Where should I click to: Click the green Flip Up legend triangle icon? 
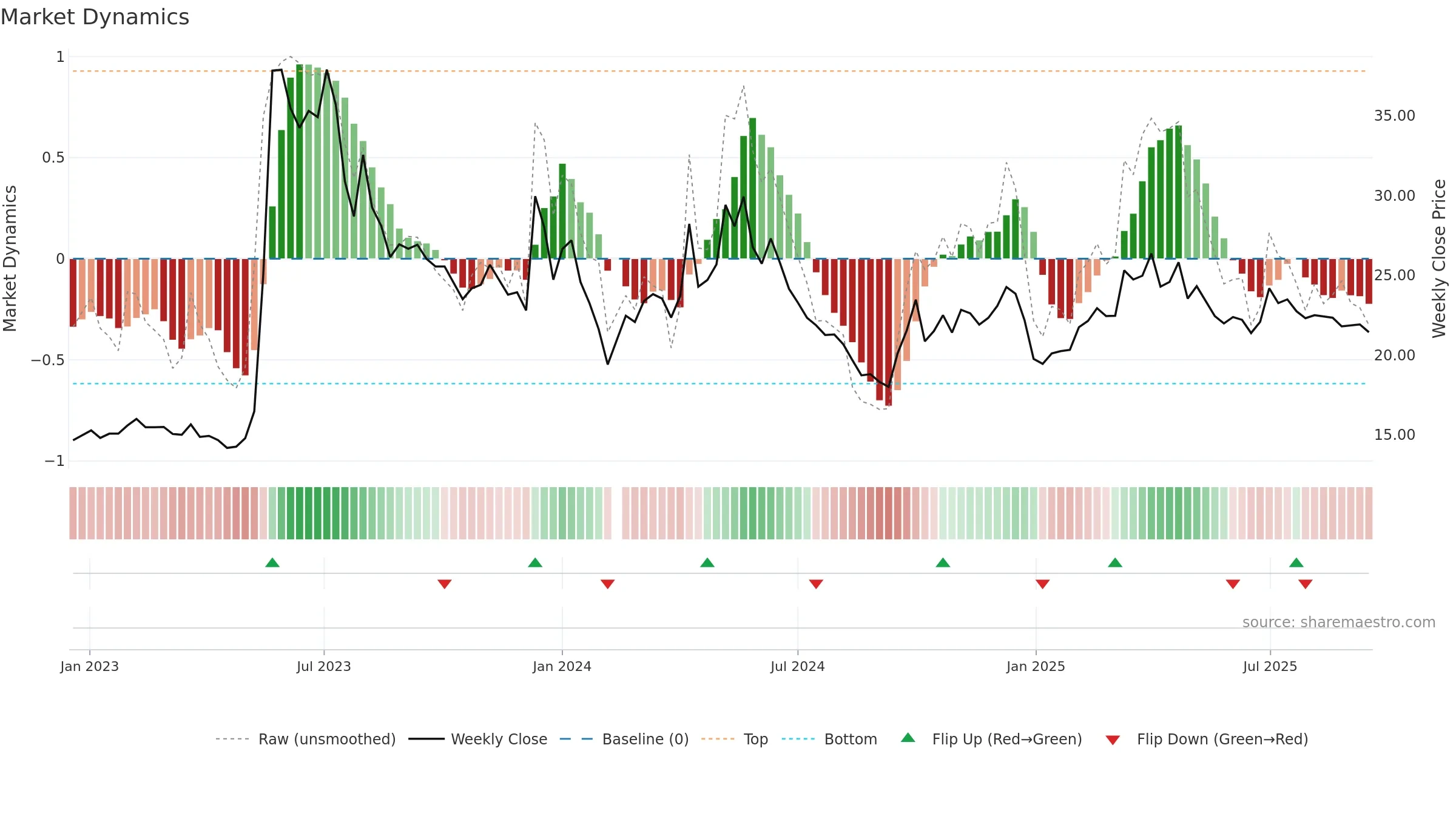(x=908, y=738)
